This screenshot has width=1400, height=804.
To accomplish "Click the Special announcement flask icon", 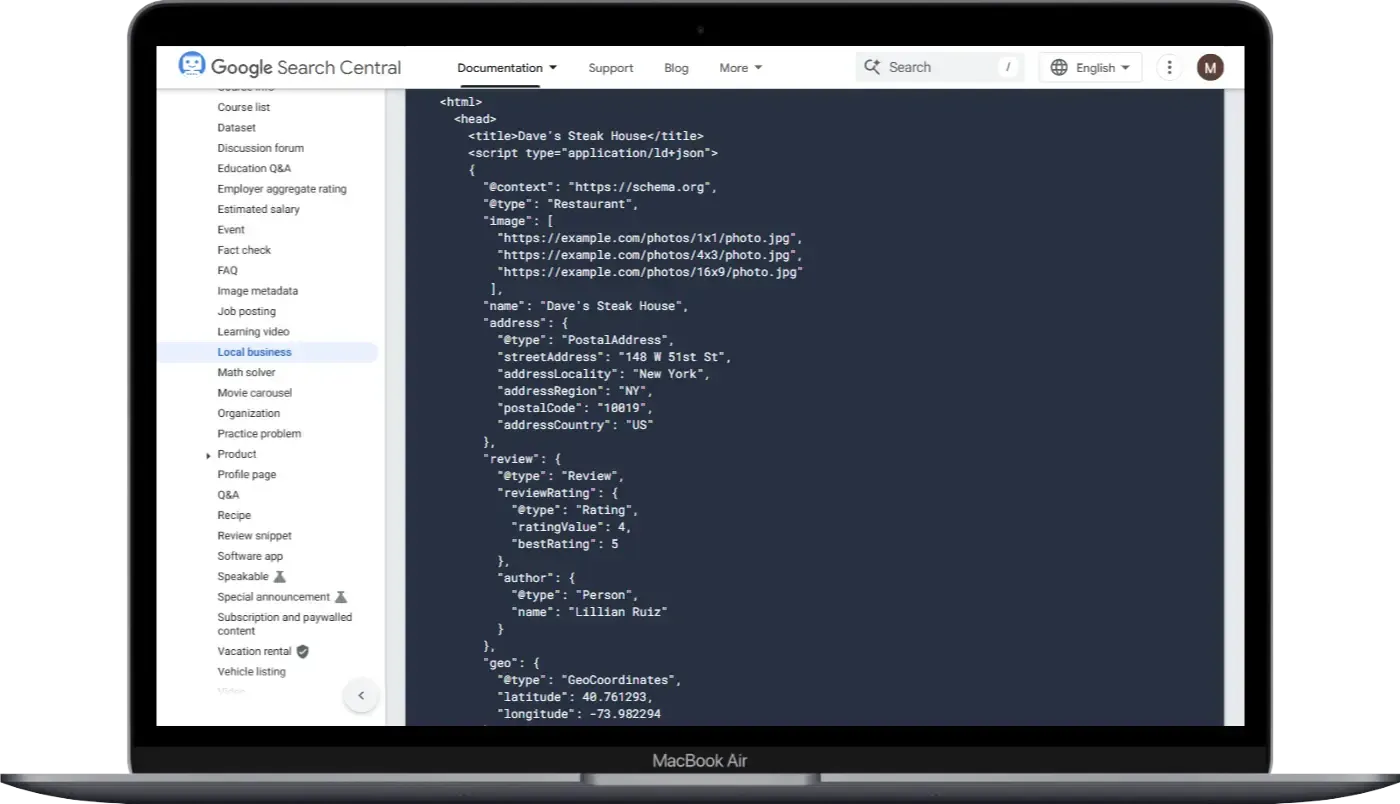I will click(341, 597).
